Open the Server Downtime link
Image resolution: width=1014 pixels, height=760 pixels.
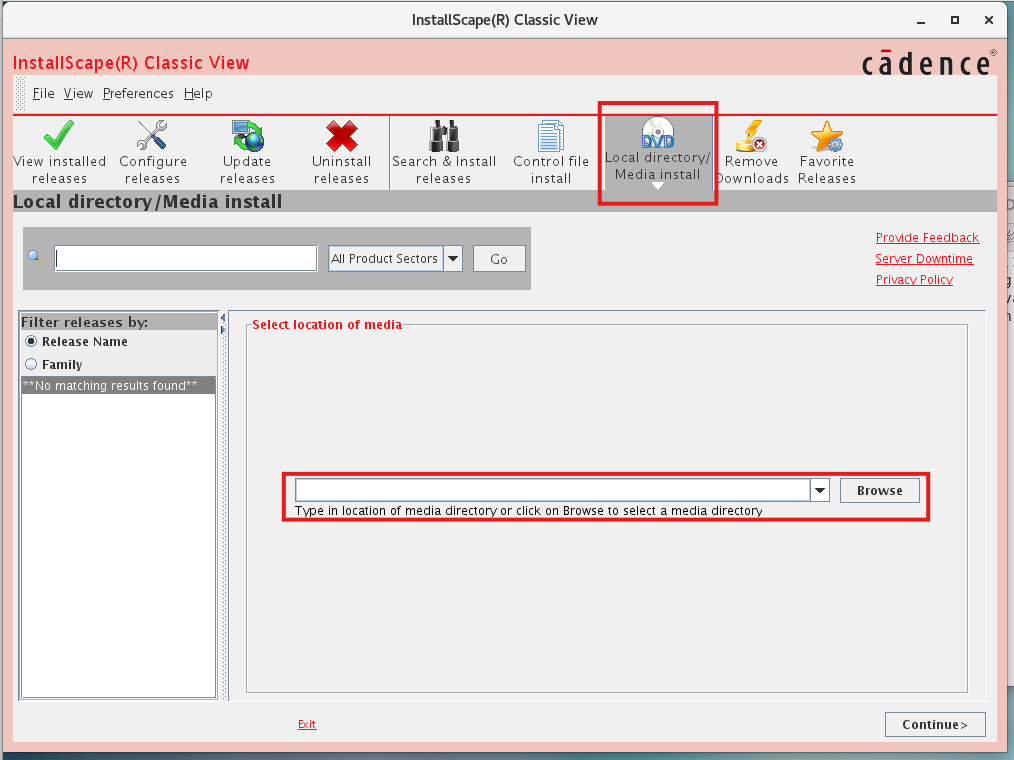coord(923,259)
